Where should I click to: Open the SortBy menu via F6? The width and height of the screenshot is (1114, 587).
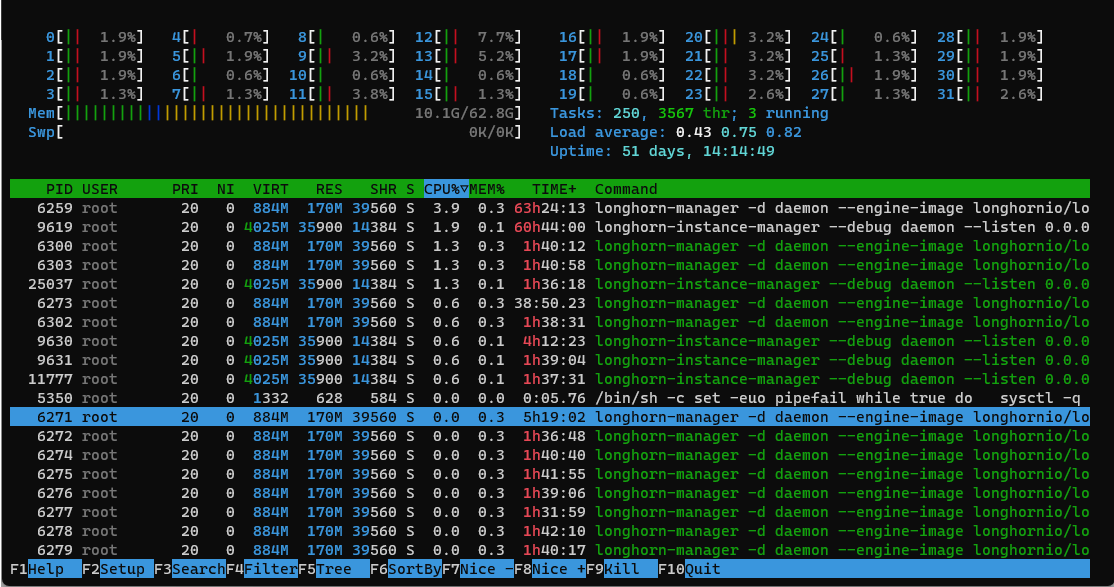pyautogui.click(x=405, y=569)
